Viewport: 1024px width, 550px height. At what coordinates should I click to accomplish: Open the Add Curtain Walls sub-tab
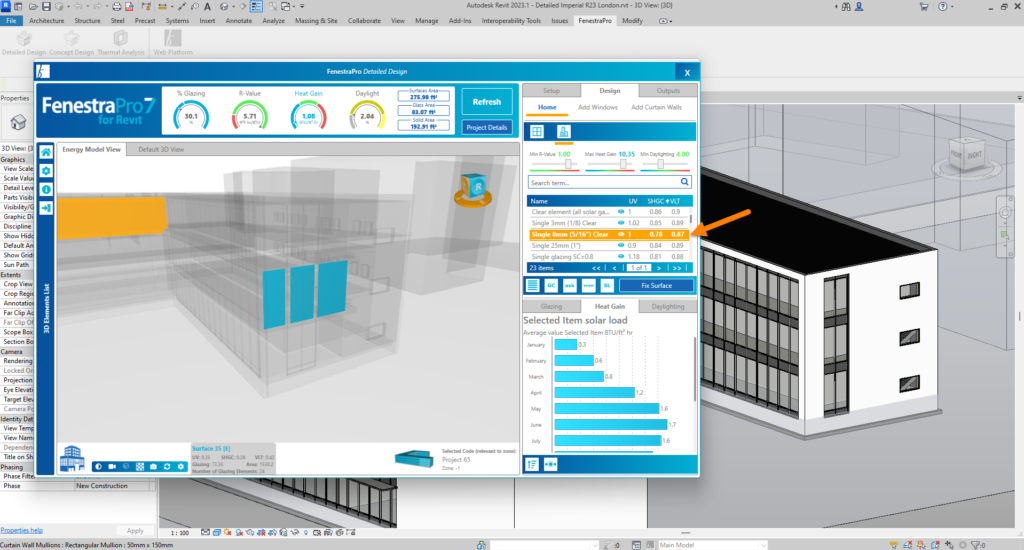[x=656, y=107]
